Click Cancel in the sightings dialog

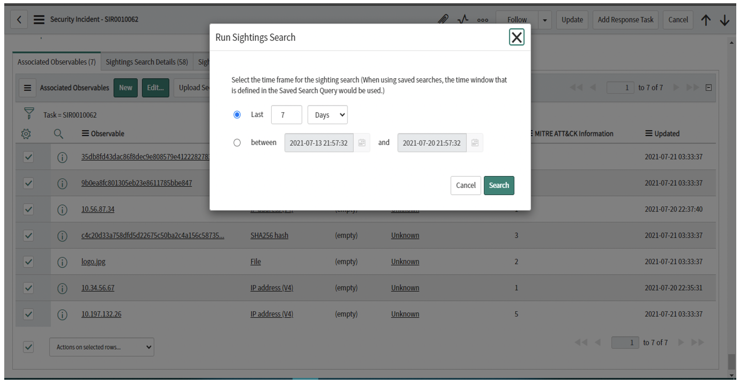(x=465, y=185)
